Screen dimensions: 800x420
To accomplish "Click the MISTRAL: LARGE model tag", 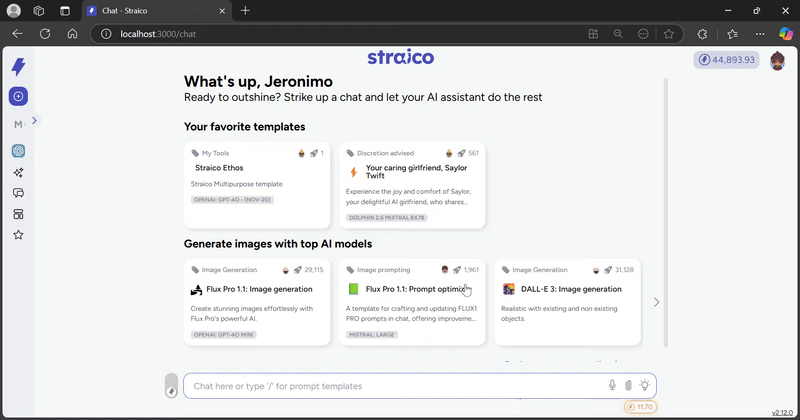I will [x=371, y=335].
